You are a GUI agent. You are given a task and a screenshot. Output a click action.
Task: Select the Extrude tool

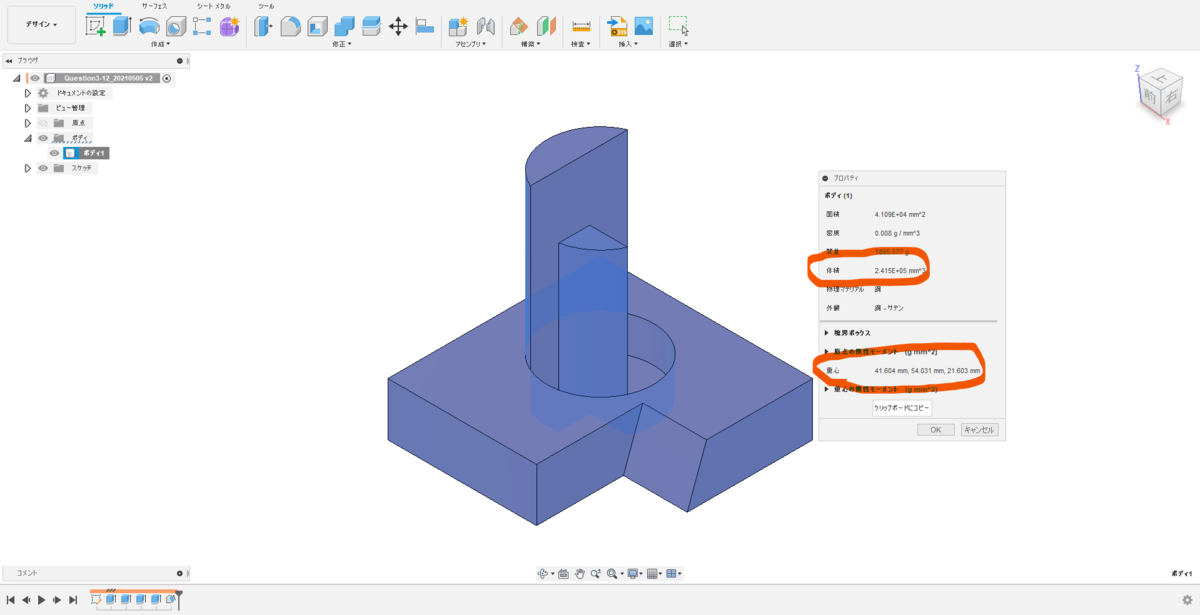(122, 27)
